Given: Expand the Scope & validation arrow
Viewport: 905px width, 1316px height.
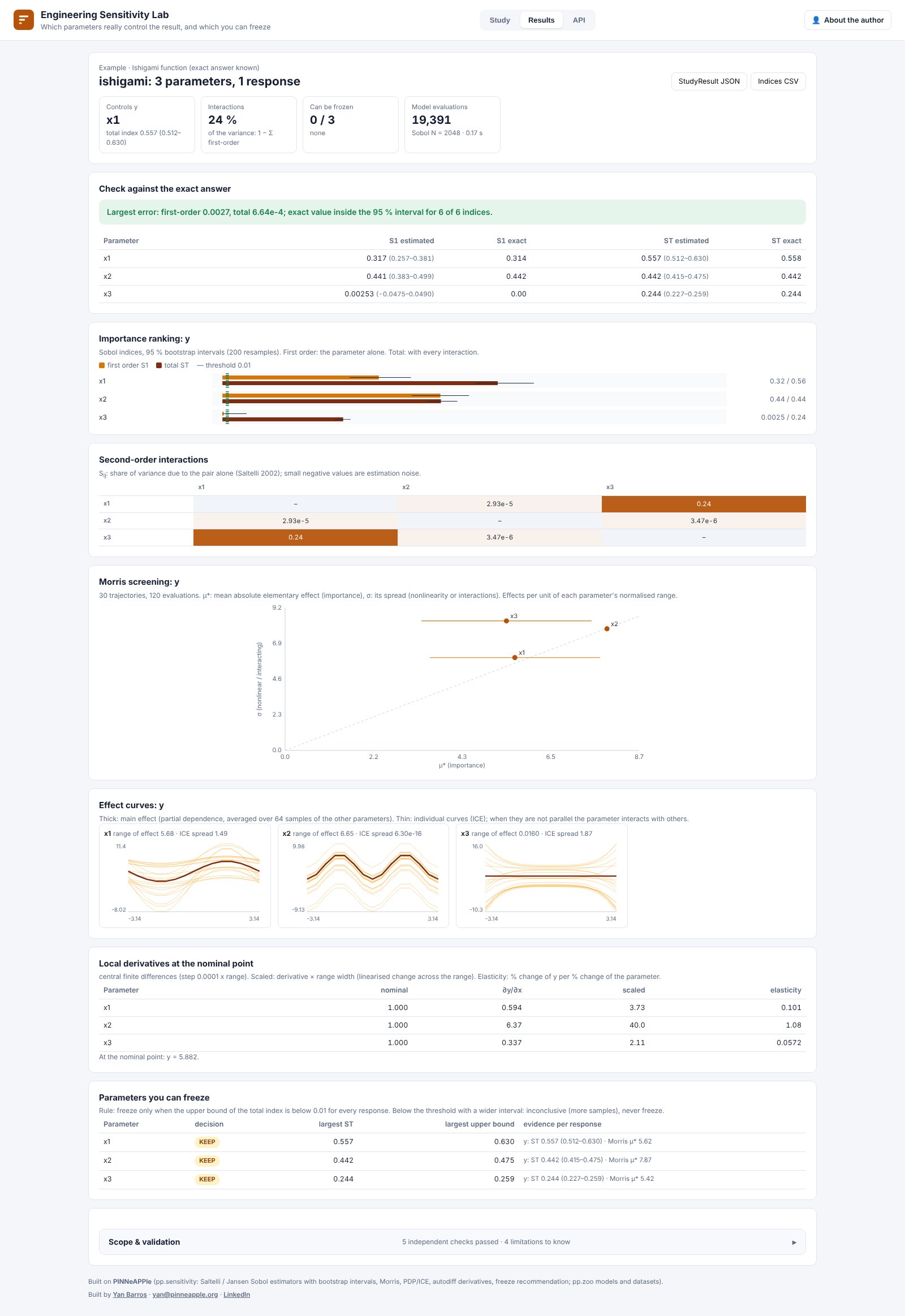Looking at the screenshot, I should (x=794, y=1242).
